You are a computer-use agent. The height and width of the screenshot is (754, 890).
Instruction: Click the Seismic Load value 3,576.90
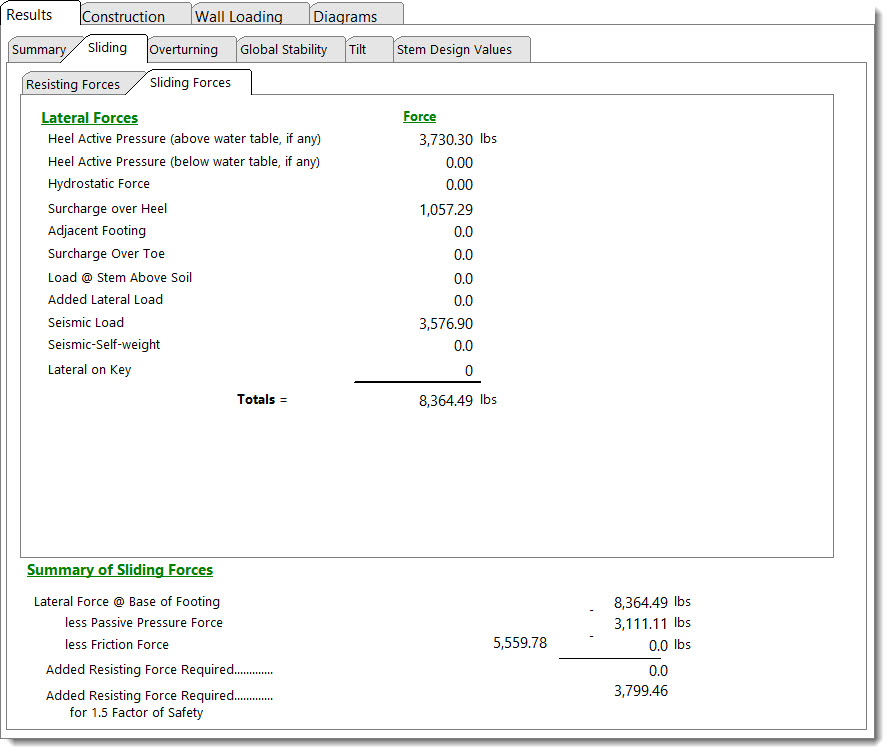[446, 324]
